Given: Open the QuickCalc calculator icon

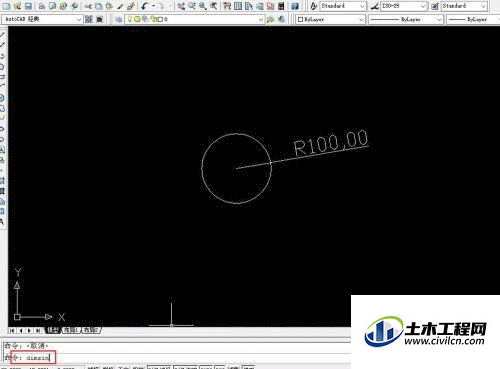Looking at the screenshot, I should point(281,6).
